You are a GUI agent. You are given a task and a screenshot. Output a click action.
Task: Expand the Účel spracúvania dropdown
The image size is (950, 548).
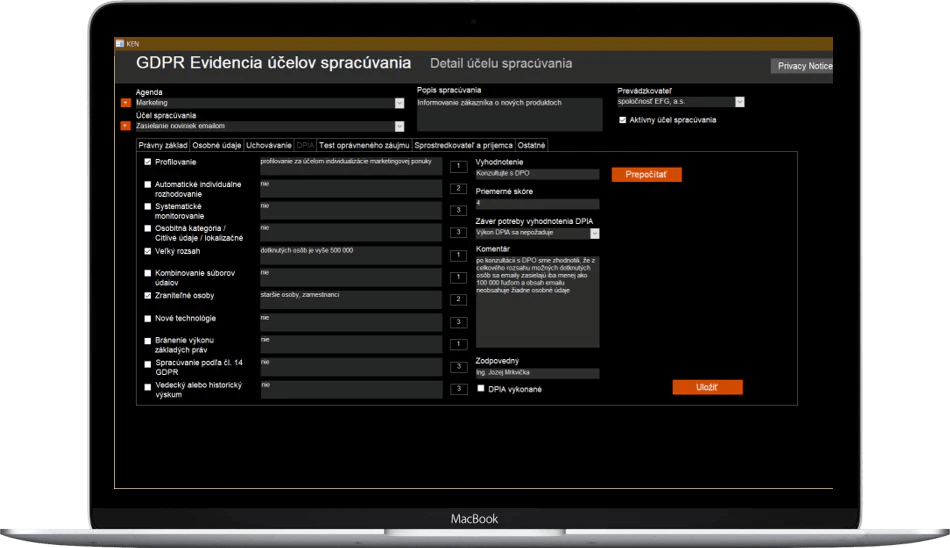(x=399, y=127)
